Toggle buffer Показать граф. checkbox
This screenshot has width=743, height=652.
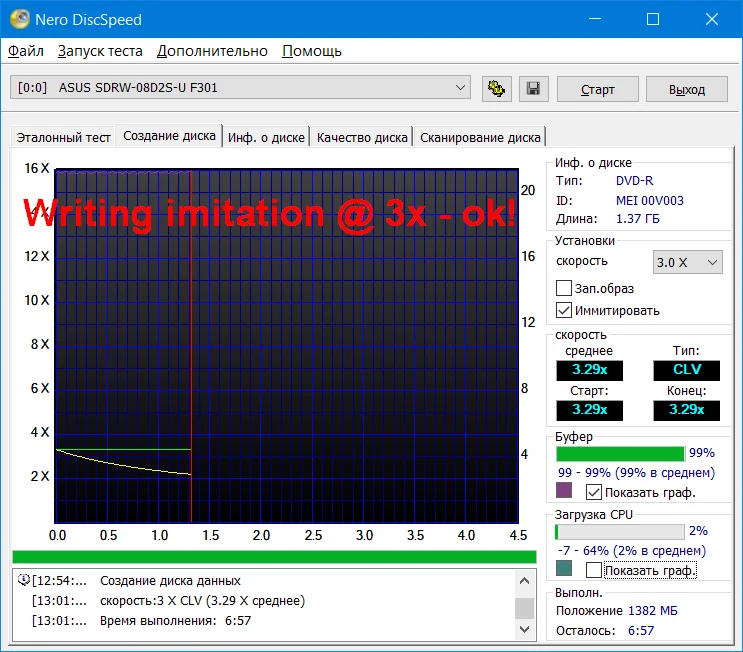pyautogui.click(x=594, y=492)
